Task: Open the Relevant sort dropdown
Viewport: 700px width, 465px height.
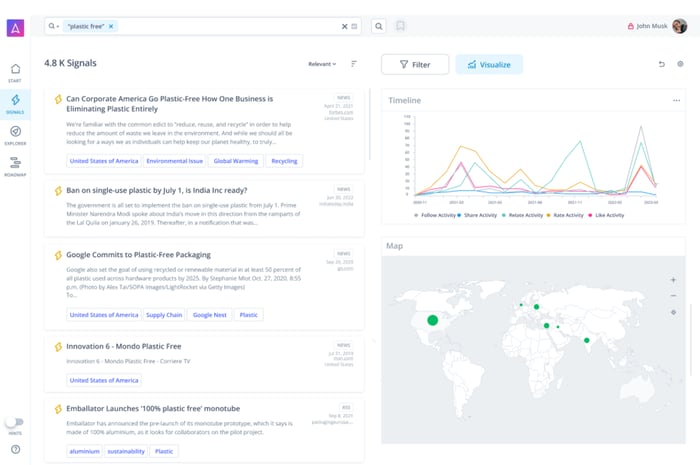Action: coord(322,64)
